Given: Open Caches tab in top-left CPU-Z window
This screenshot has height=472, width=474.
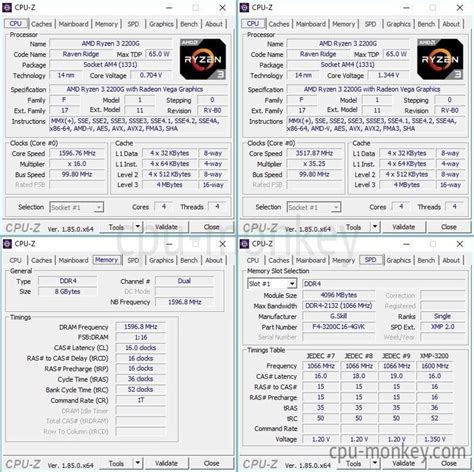Looking at the screenshot, I should pos(41,24).
